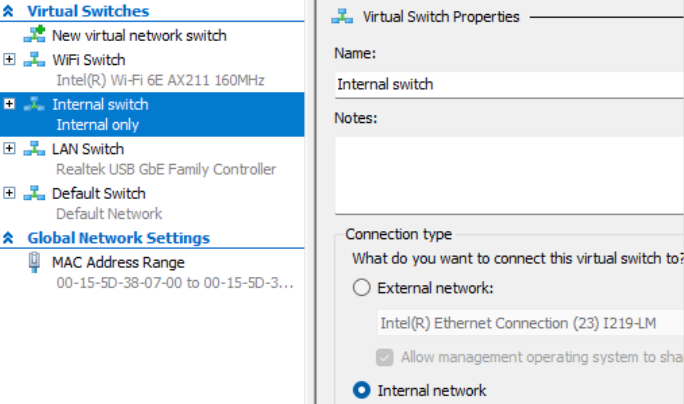The width and height of the screenshot is (684, 404).
Task: Collapse the Virtual Switches section chevron
Action: (9, 11)
